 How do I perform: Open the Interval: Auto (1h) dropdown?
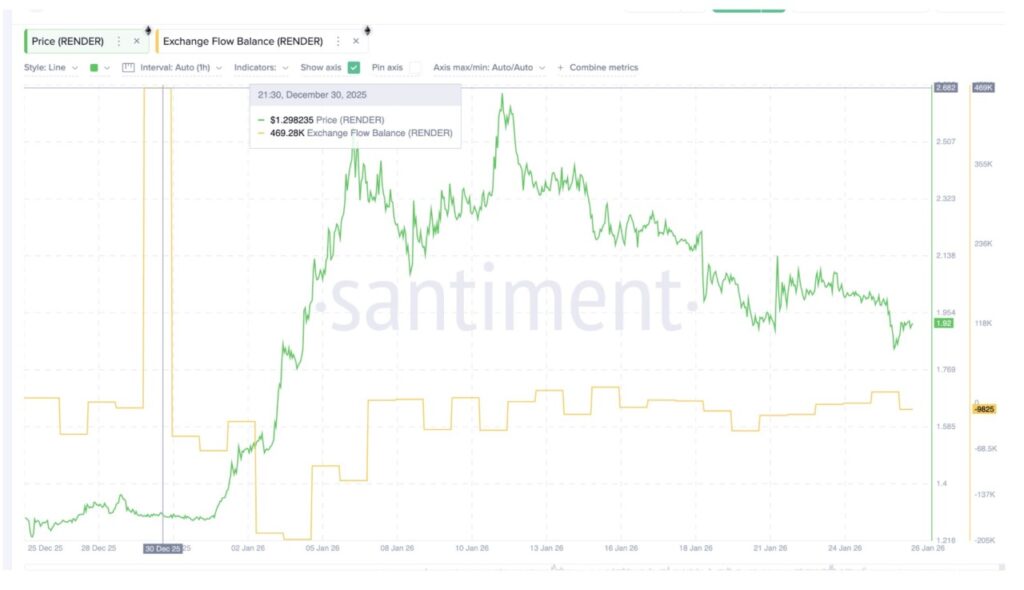pyautogui.click(x=181, y=68)
